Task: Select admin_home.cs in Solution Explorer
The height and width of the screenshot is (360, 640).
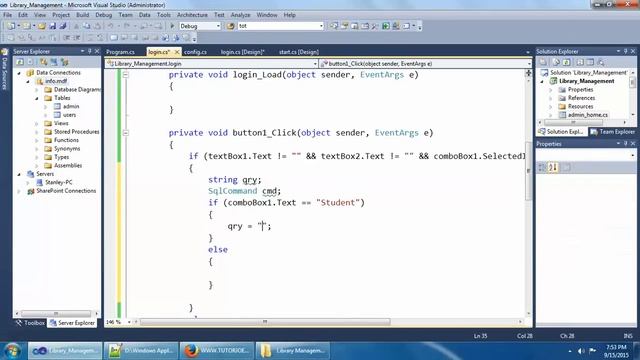Action: 588,115
